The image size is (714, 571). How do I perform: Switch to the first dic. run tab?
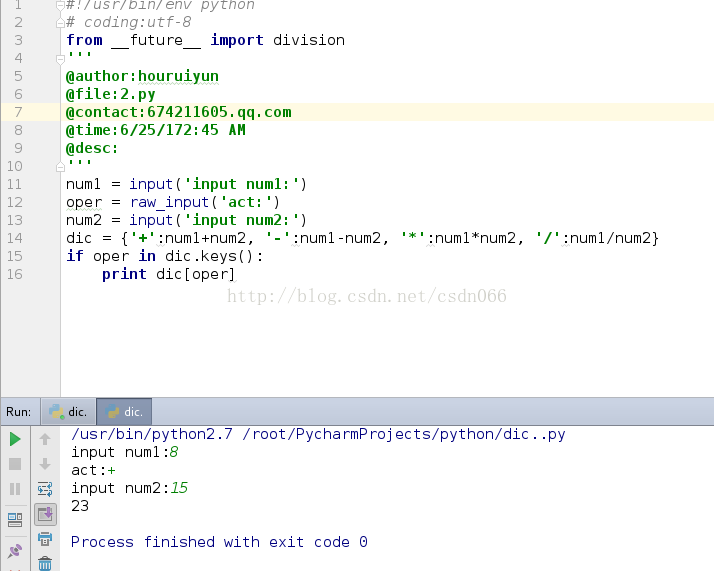(68, 412)
